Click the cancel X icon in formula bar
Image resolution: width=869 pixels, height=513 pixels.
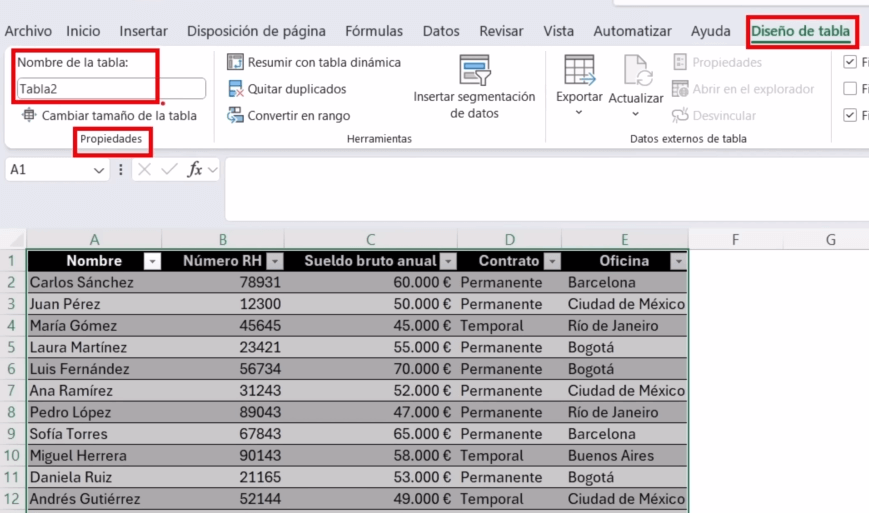pyautogui.click(x=145, y=170)
